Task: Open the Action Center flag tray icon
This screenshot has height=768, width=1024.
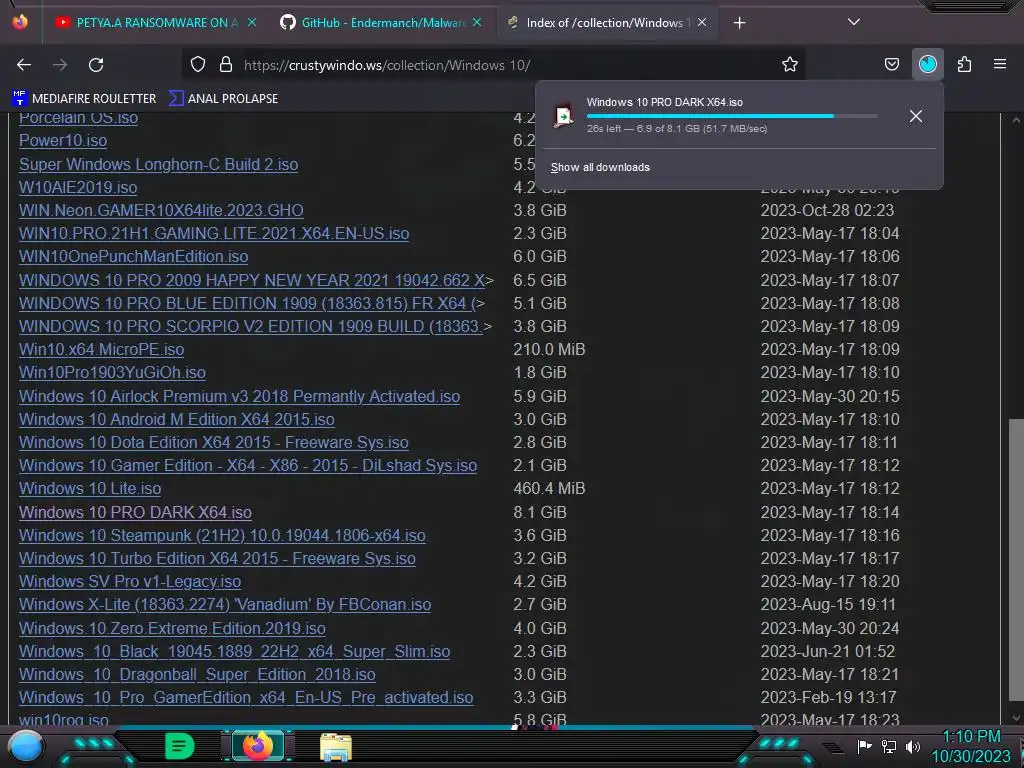Action: tap(864, 746)
